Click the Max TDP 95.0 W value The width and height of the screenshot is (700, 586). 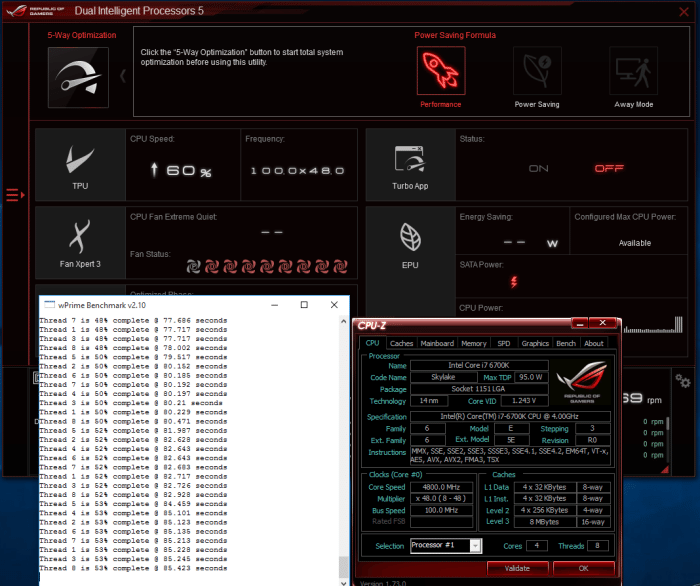(531, 377)
